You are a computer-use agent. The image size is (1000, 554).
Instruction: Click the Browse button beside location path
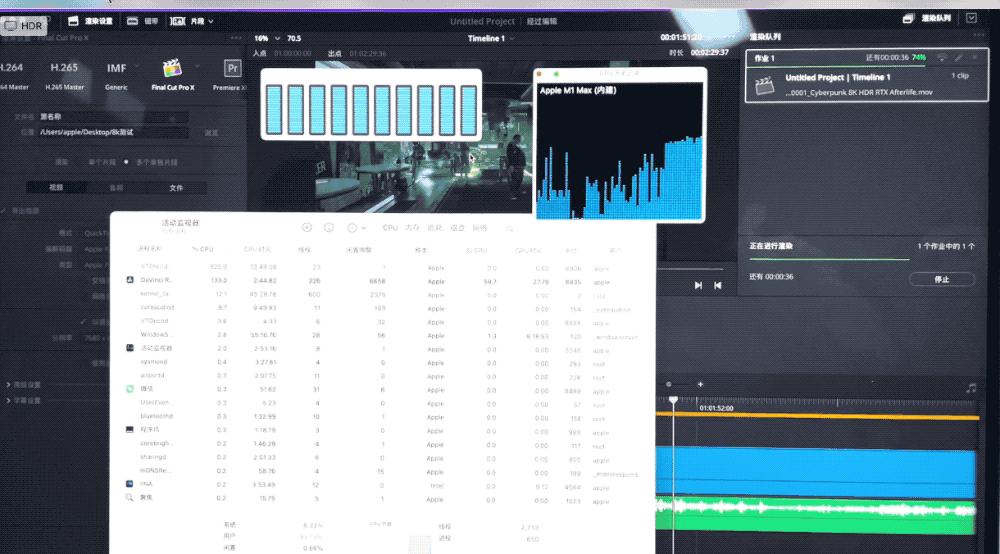(x=211, y=132)
